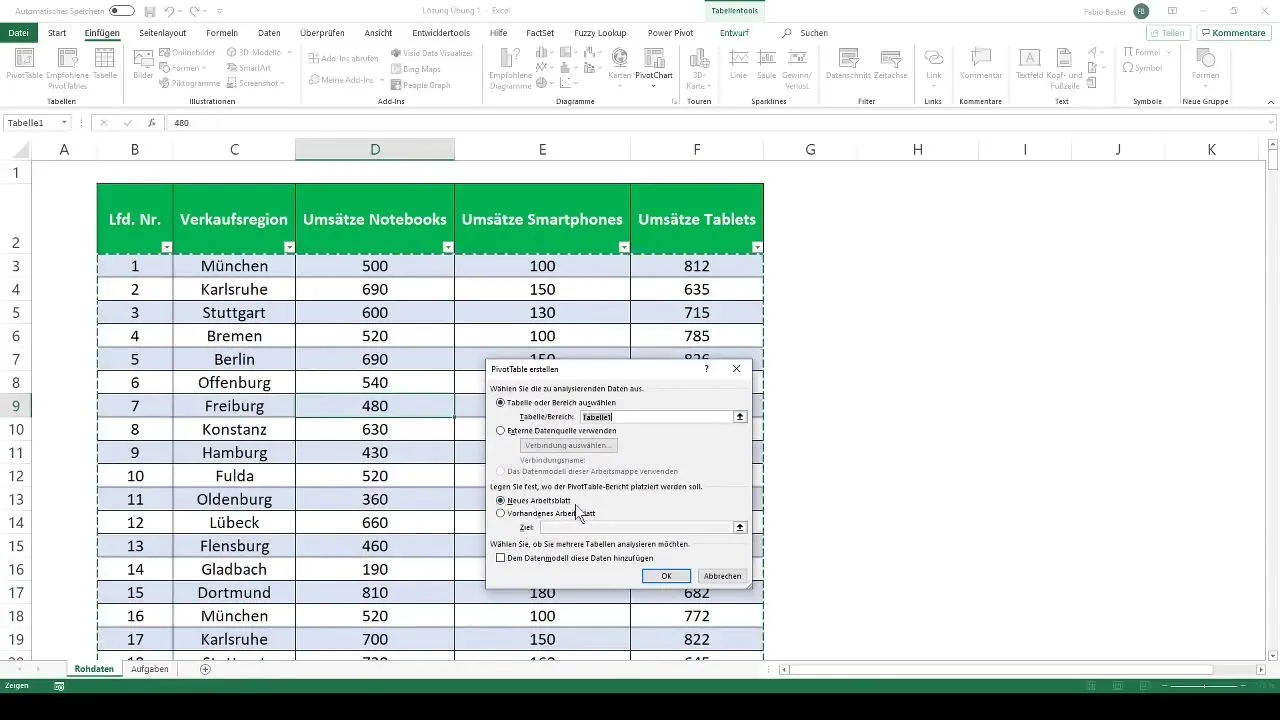Open the Kommentare button at top right
Image resolution: width=1280 pixels, height=720 pixels.
click(x=1232, y=33)
